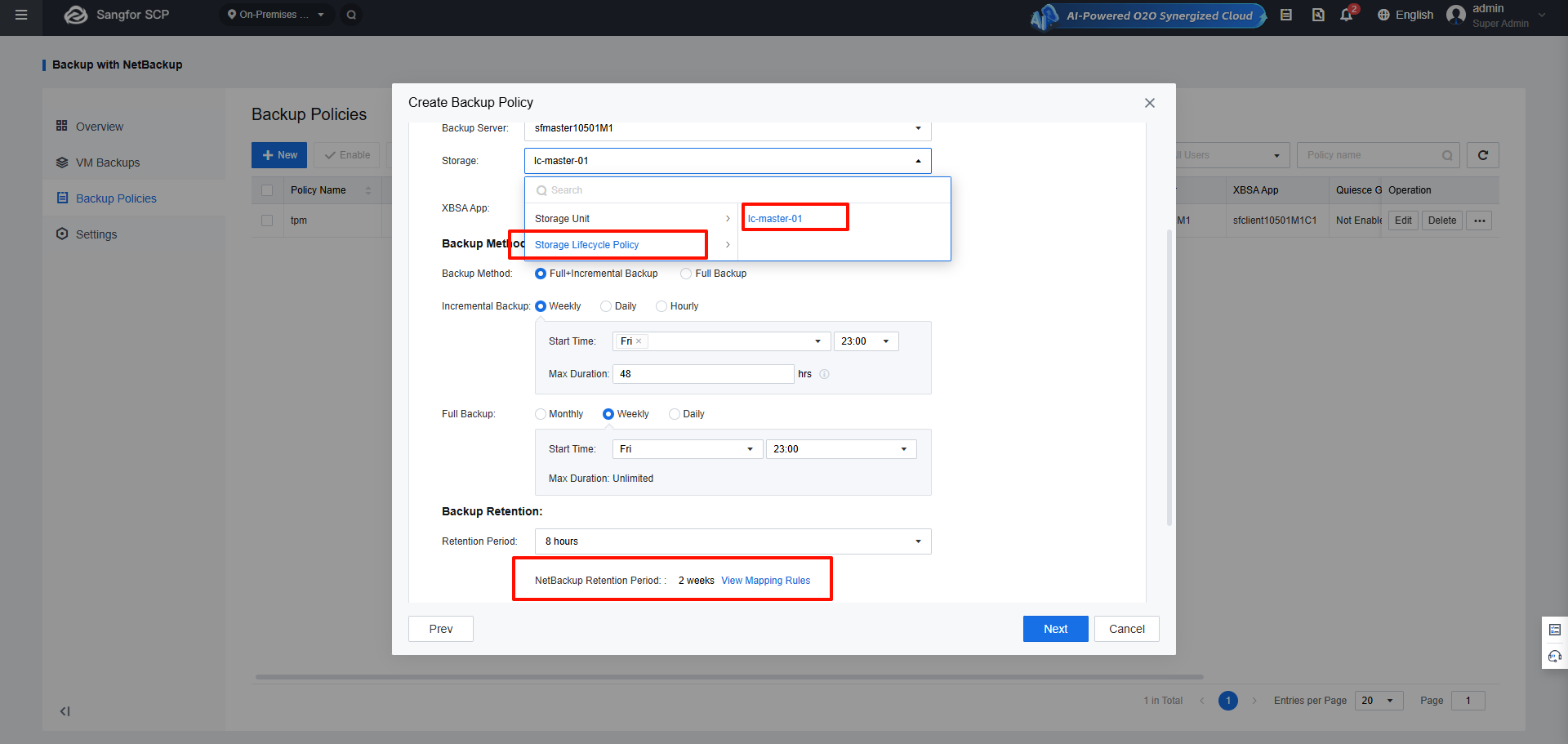Go to VM Backups in the sidebar
Viewport: 1568px width, 744px height.
[x=108, y=163]
